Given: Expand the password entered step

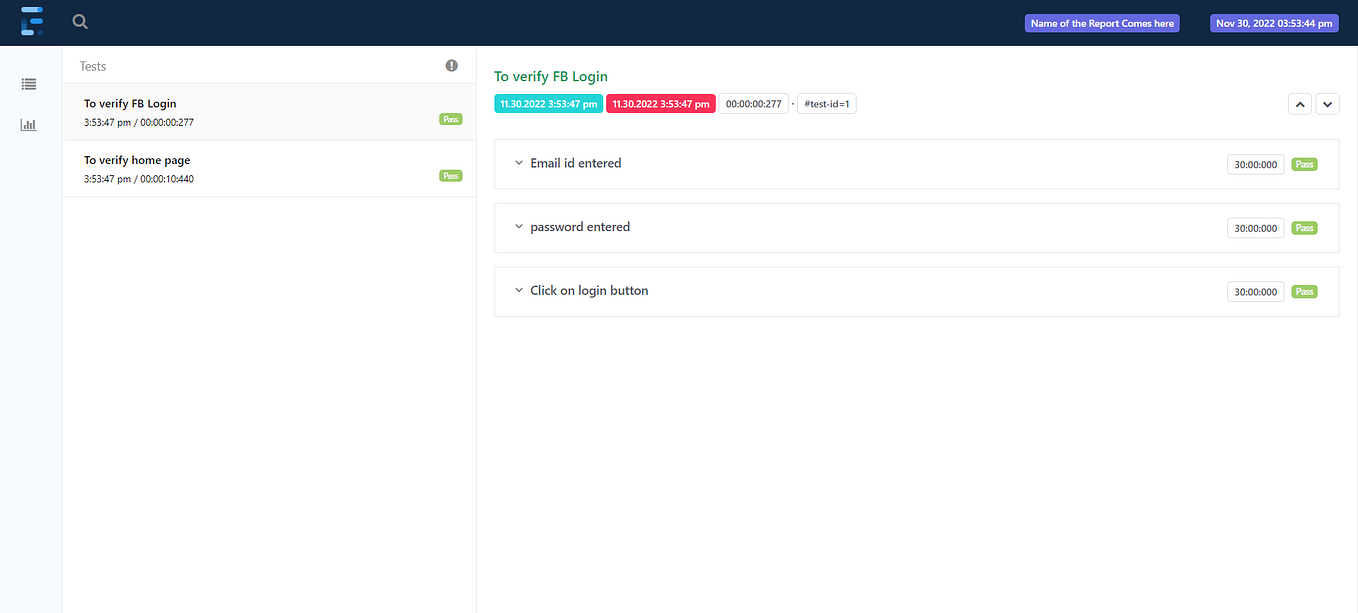Looking at the screenshot, I should [x=518, y=226].
